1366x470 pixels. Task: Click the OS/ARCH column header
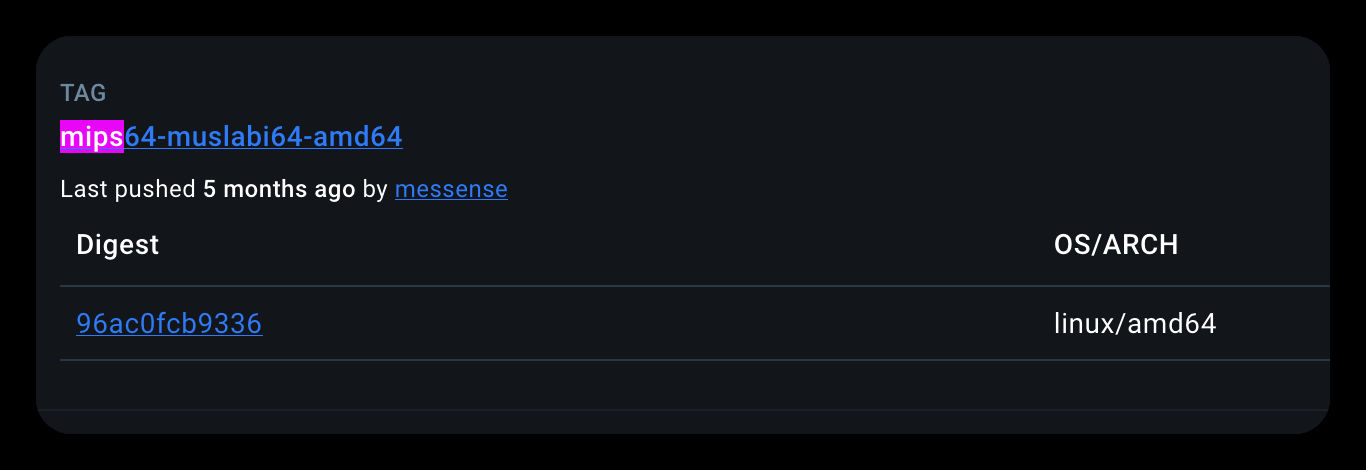1115,245
